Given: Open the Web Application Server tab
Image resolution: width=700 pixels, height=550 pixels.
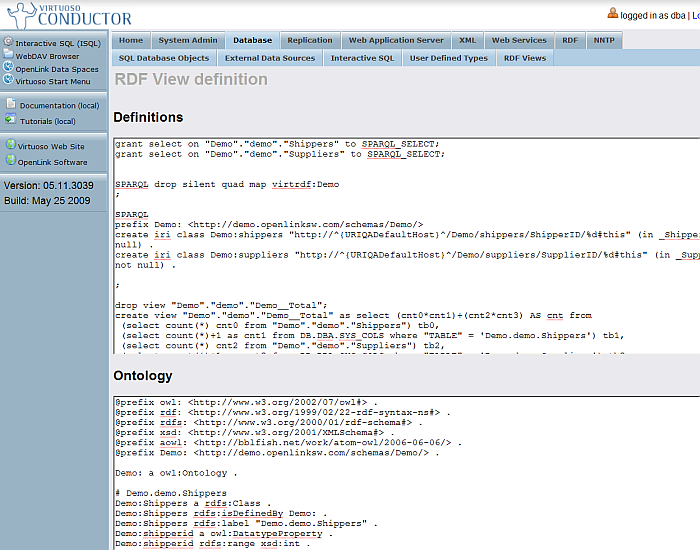Looking at the screenshot, I should pyautogui.click(x=396, y=40).
